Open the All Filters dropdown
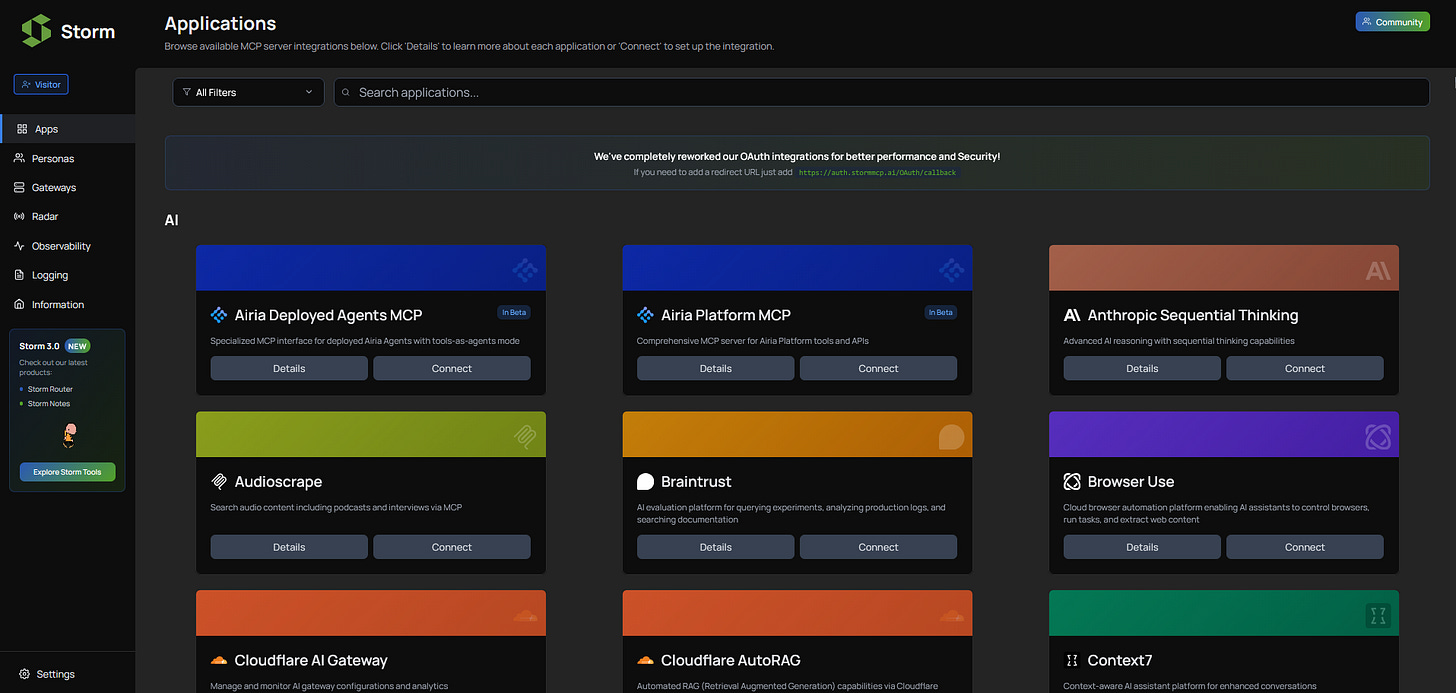Viewport: 1456px width, 693px height. 249,92
